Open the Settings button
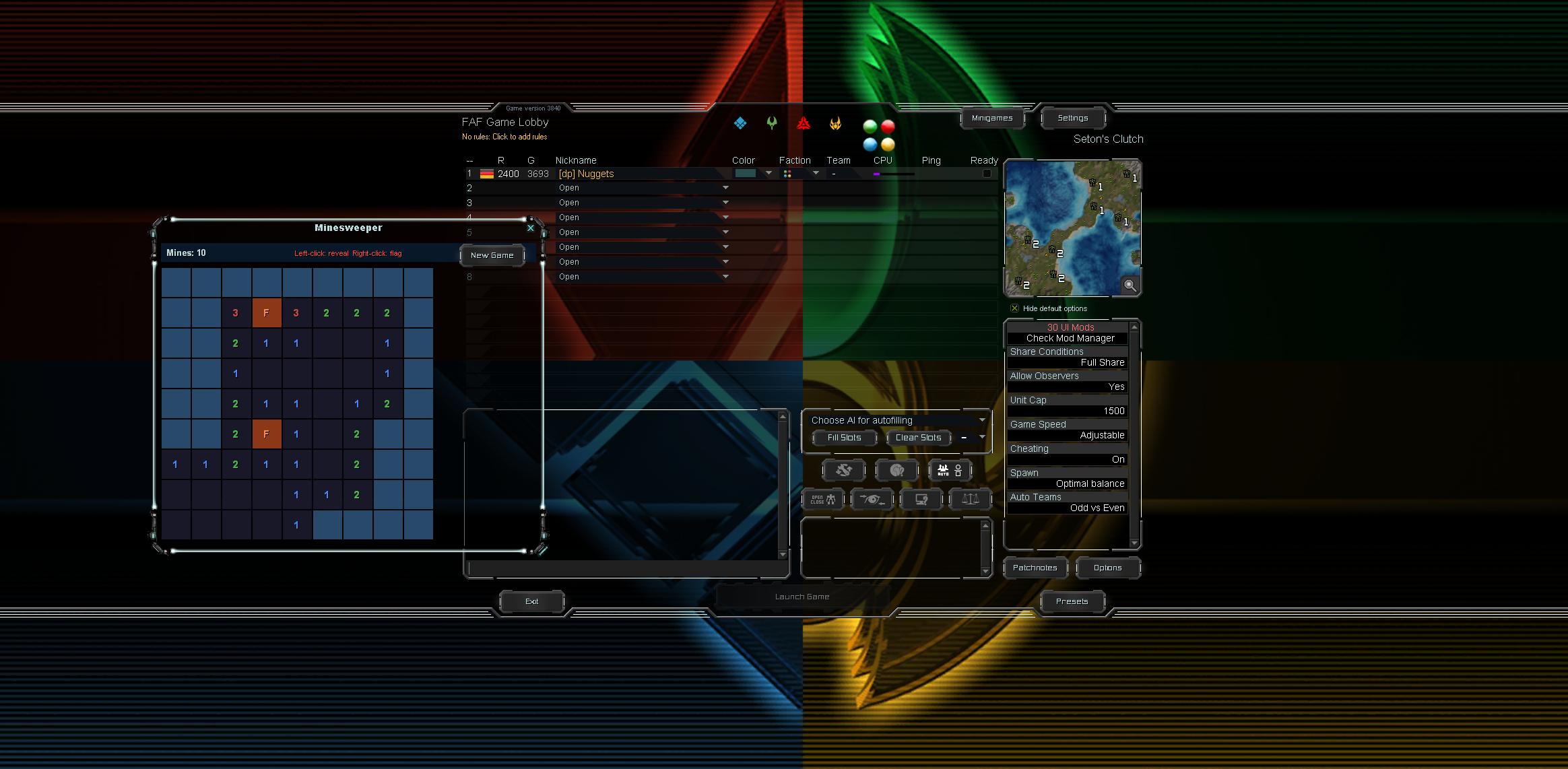 (x=1073, y=118)
